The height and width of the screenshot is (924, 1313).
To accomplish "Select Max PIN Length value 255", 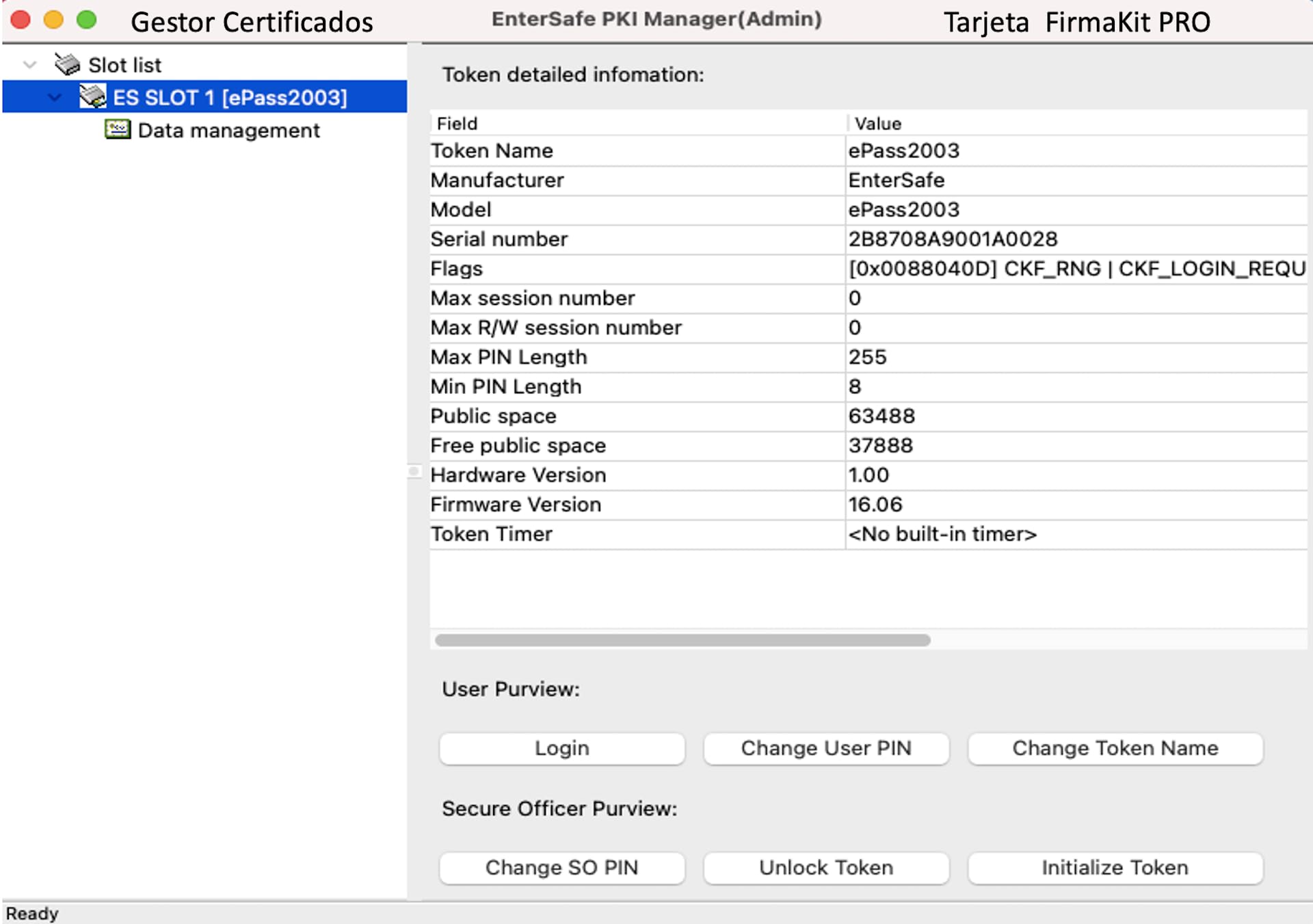I will 867,357.
